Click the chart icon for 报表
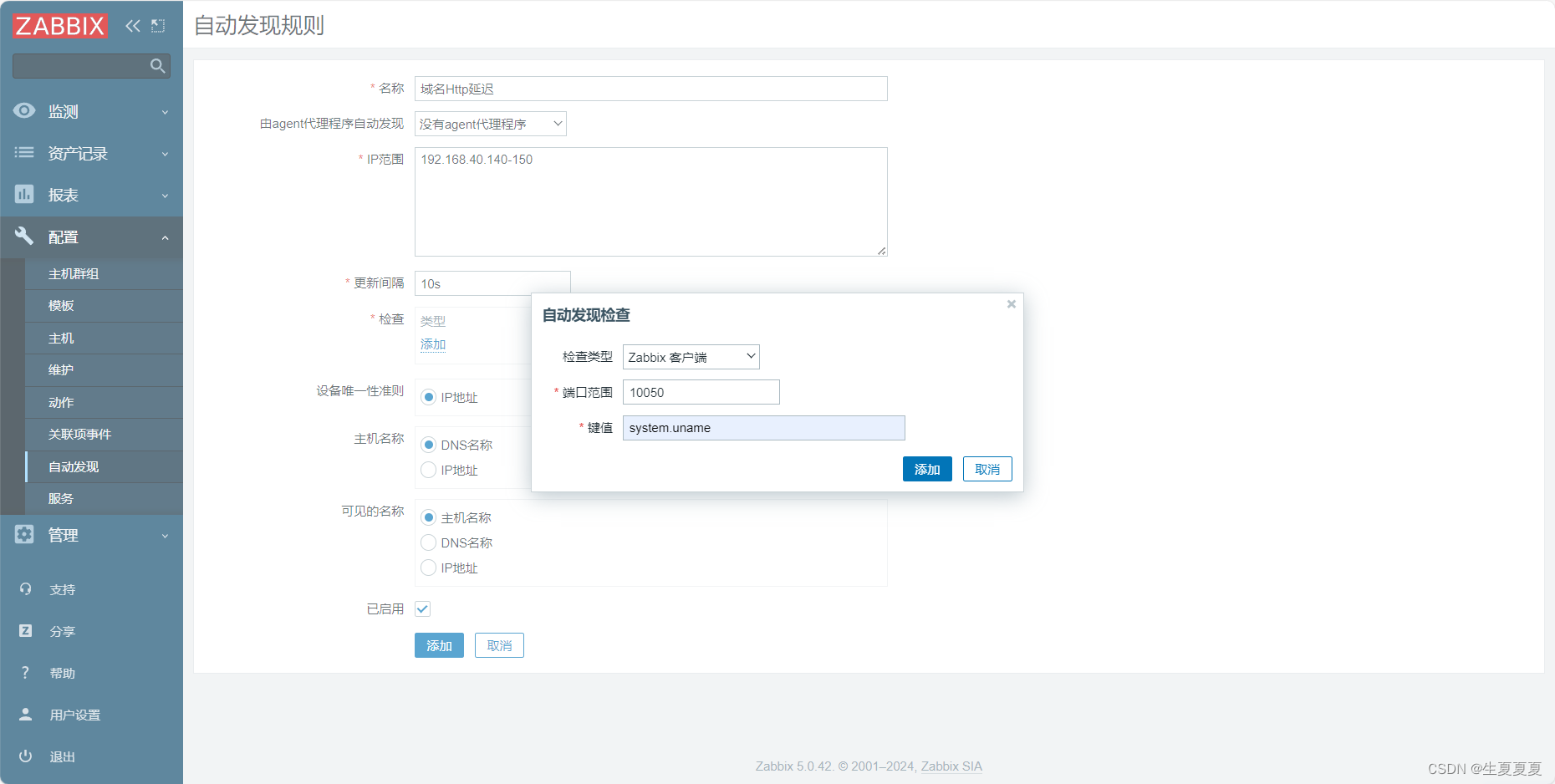Screen dimensions: 1555x784 pos(24,194)
